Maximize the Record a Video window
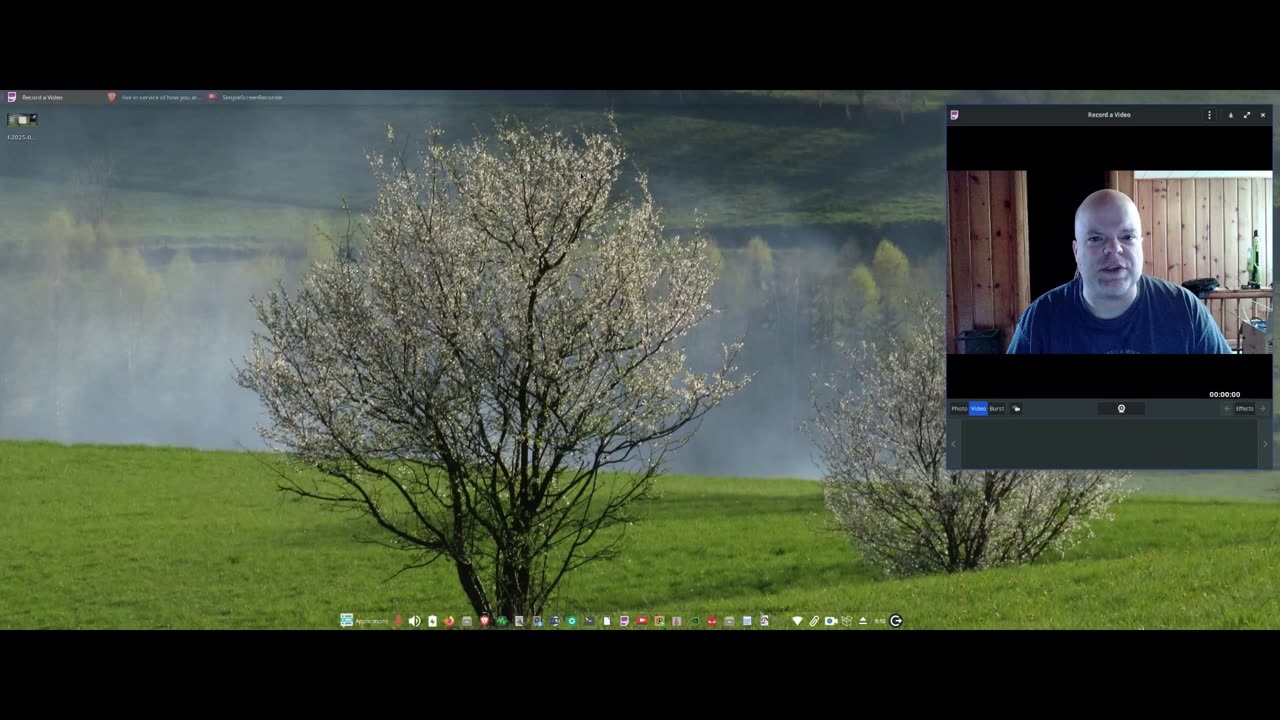 coord(1246,115)
